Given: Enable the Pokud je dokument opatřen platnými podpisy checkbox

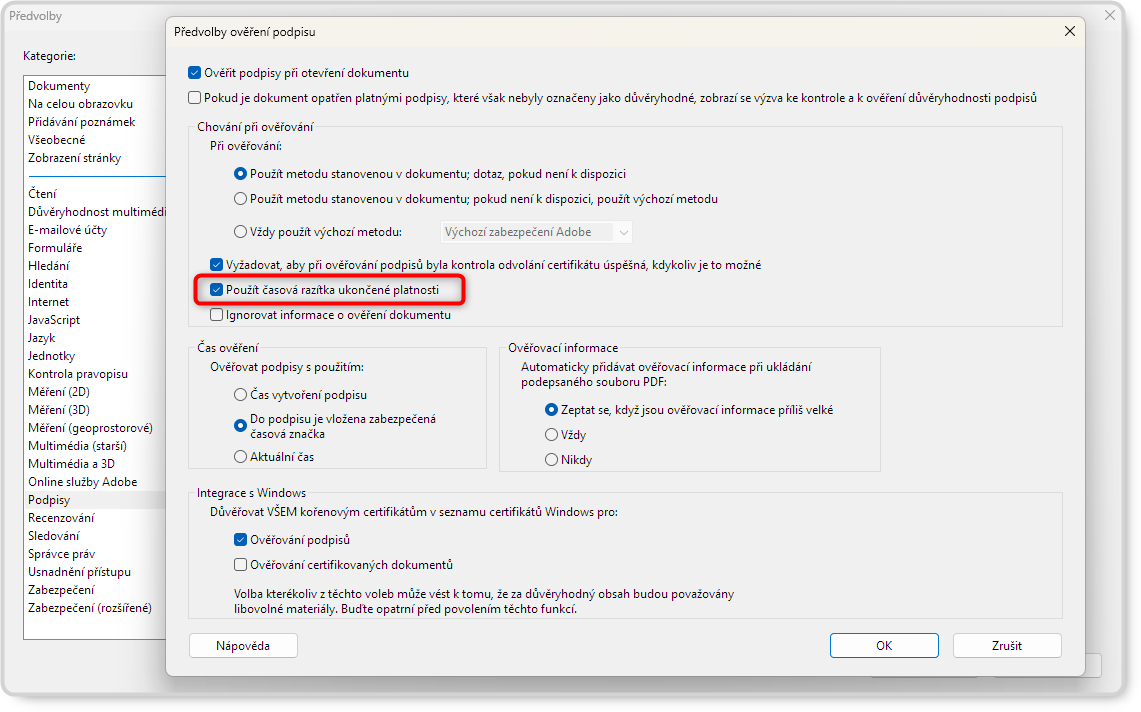Looking at the screenshot, I should pos(194,98).
